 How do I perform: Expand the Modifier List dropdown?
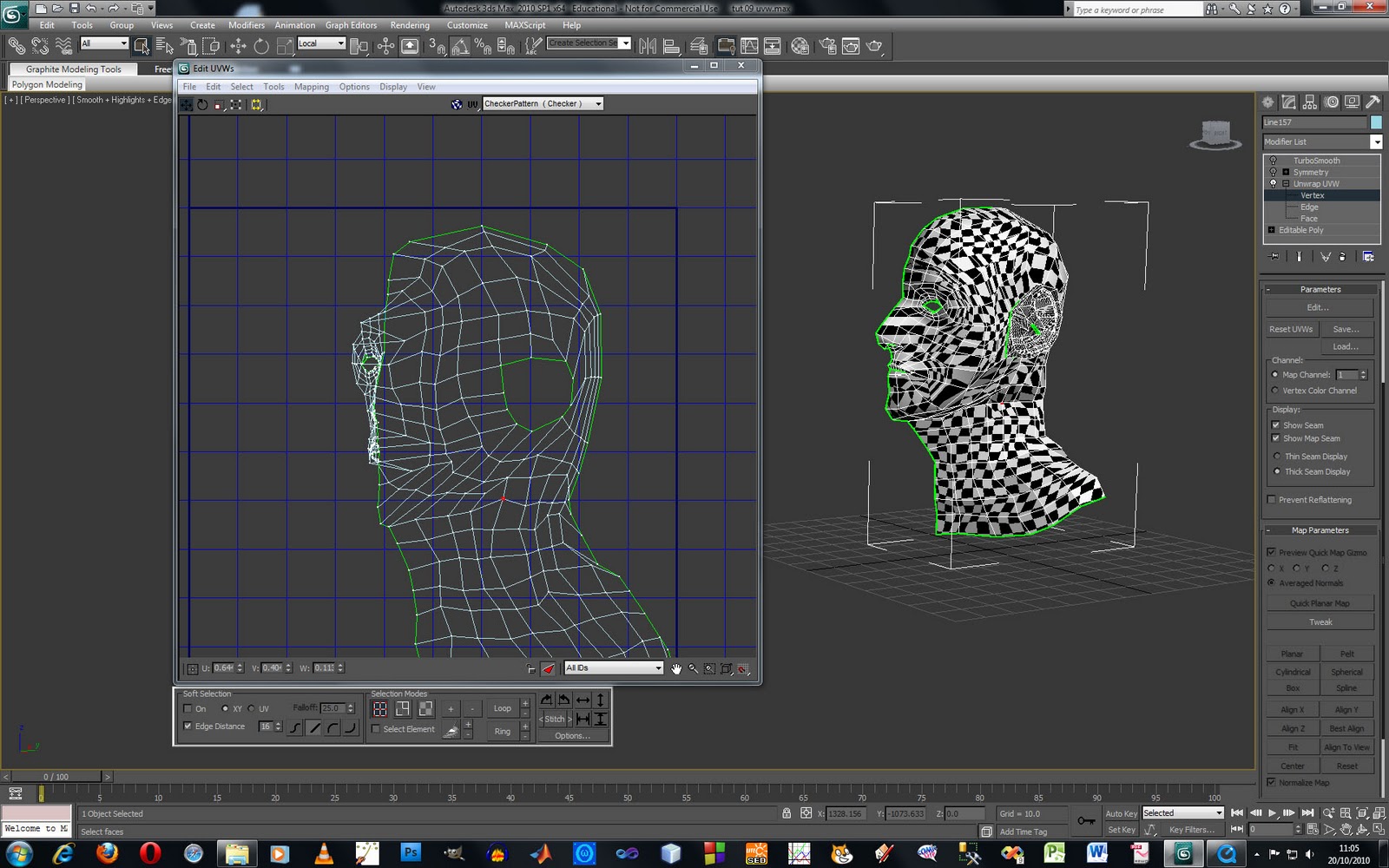(1375, 141)
